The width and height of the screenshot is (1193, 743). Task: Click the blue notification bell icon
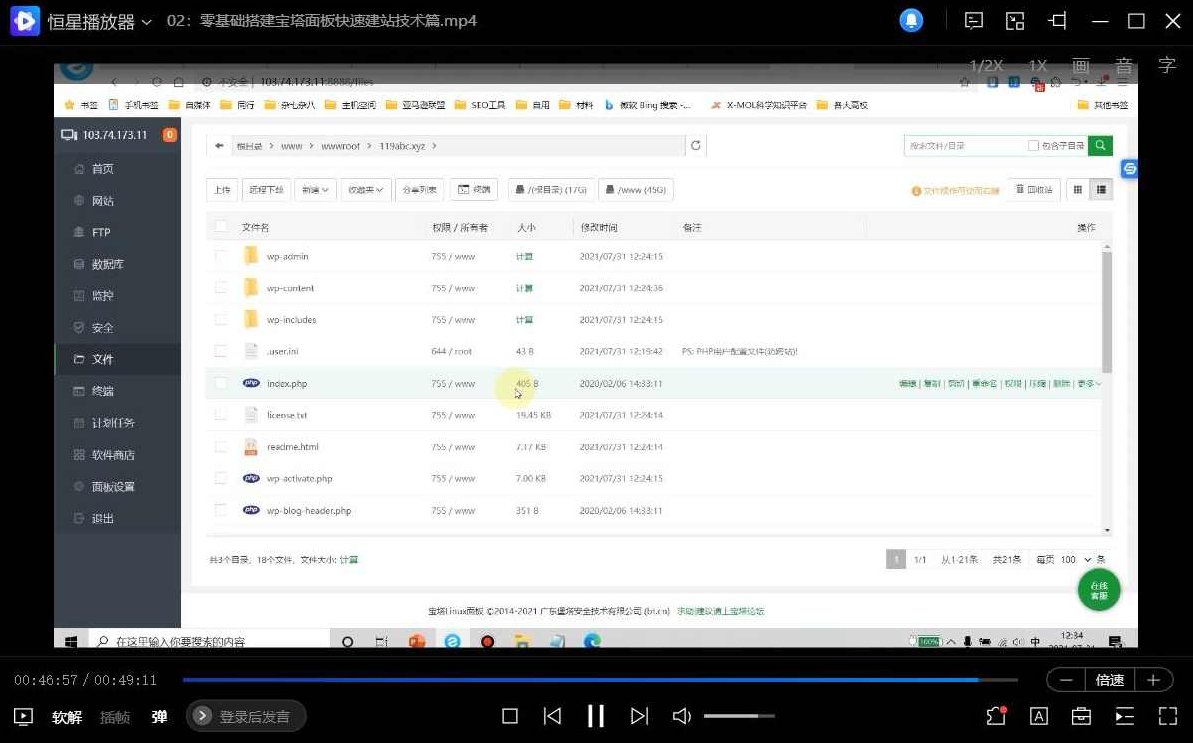pos(911,21)
